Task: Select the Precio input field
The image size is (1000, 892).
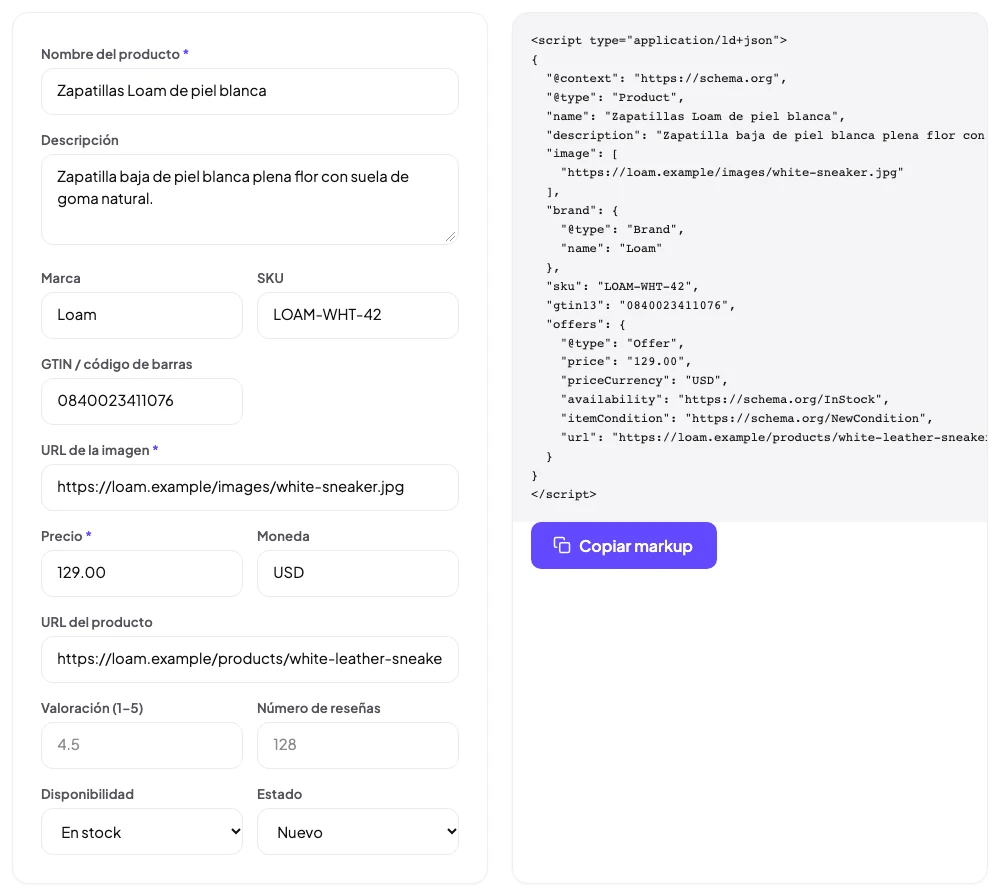Action: [x=142, y=573]
